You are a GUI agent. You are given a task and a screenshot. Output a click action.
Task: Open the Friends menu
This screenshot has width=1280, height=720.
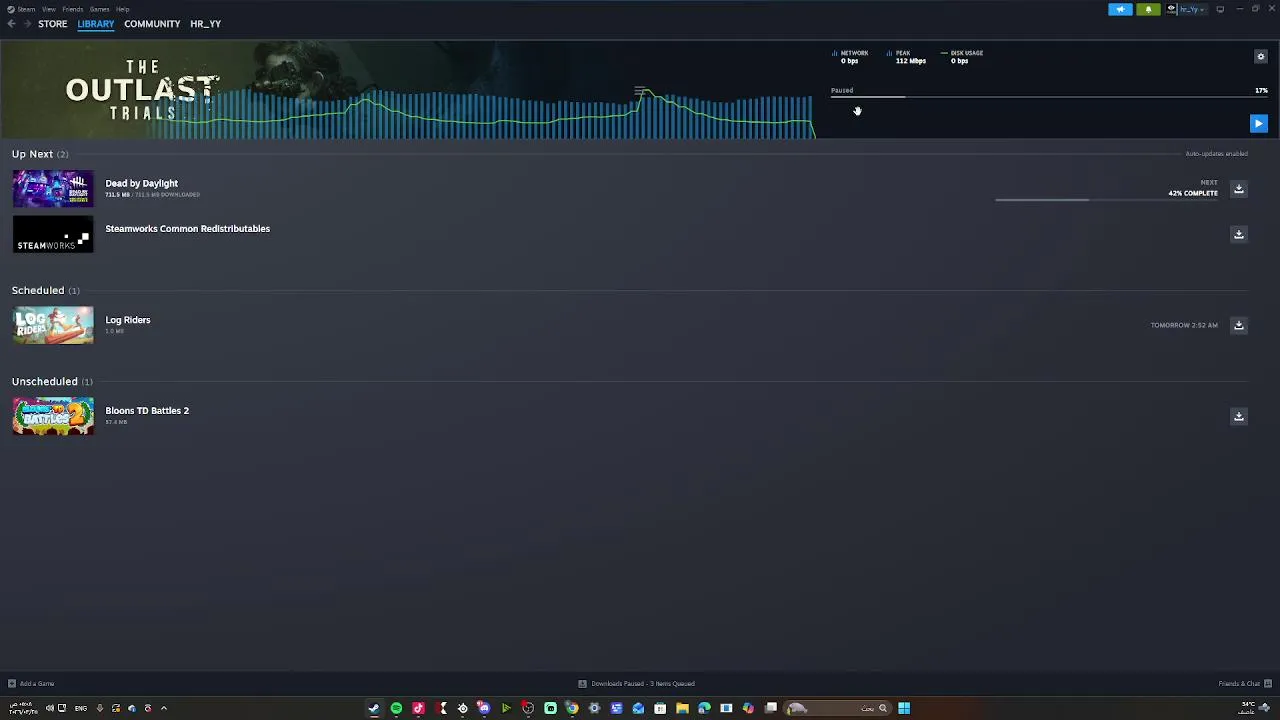pyautogui.click(x=72, y=9)
